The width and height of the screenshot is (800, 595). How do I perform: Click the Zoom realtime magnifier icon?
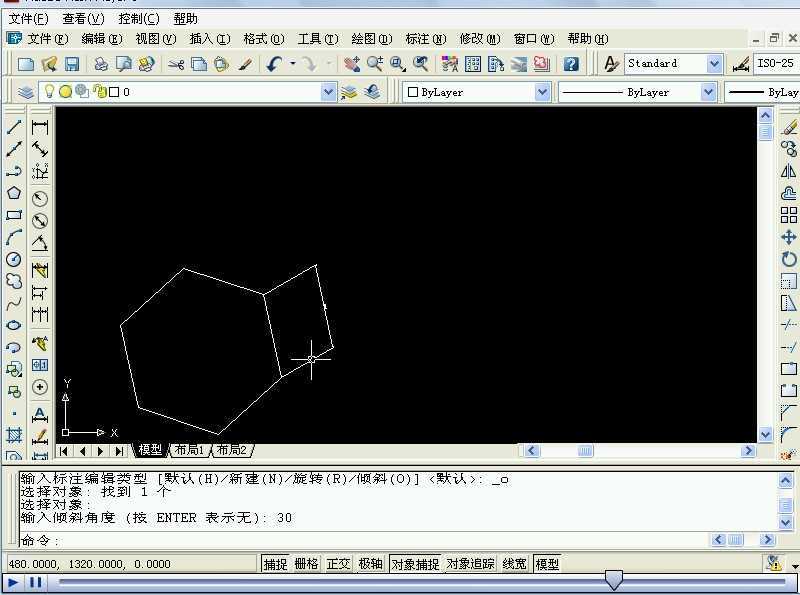375,64
